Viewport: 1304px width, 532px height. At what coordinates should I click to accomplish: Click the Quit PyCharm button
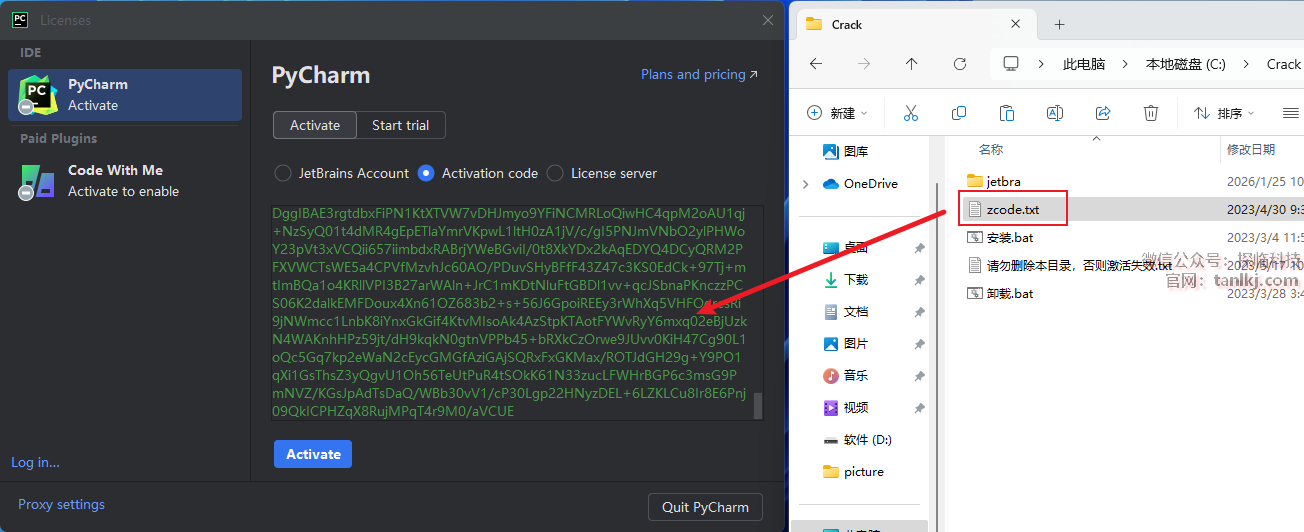tap(705, 507)
